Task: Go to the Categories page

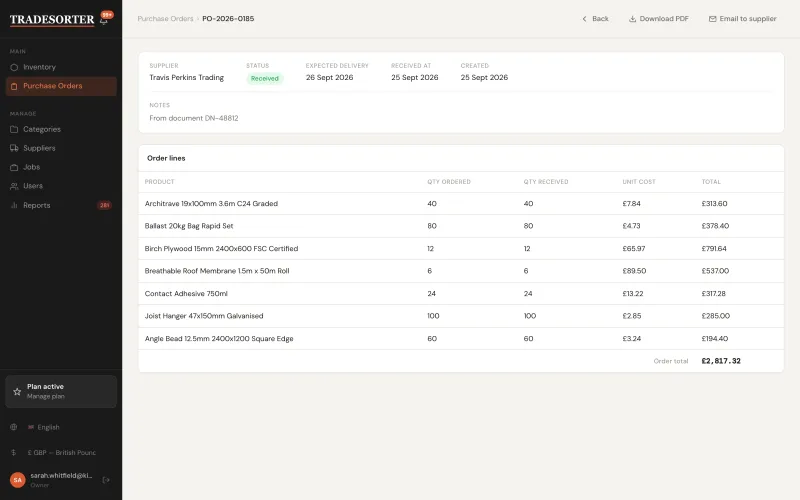Action: (x=61, y=130)
